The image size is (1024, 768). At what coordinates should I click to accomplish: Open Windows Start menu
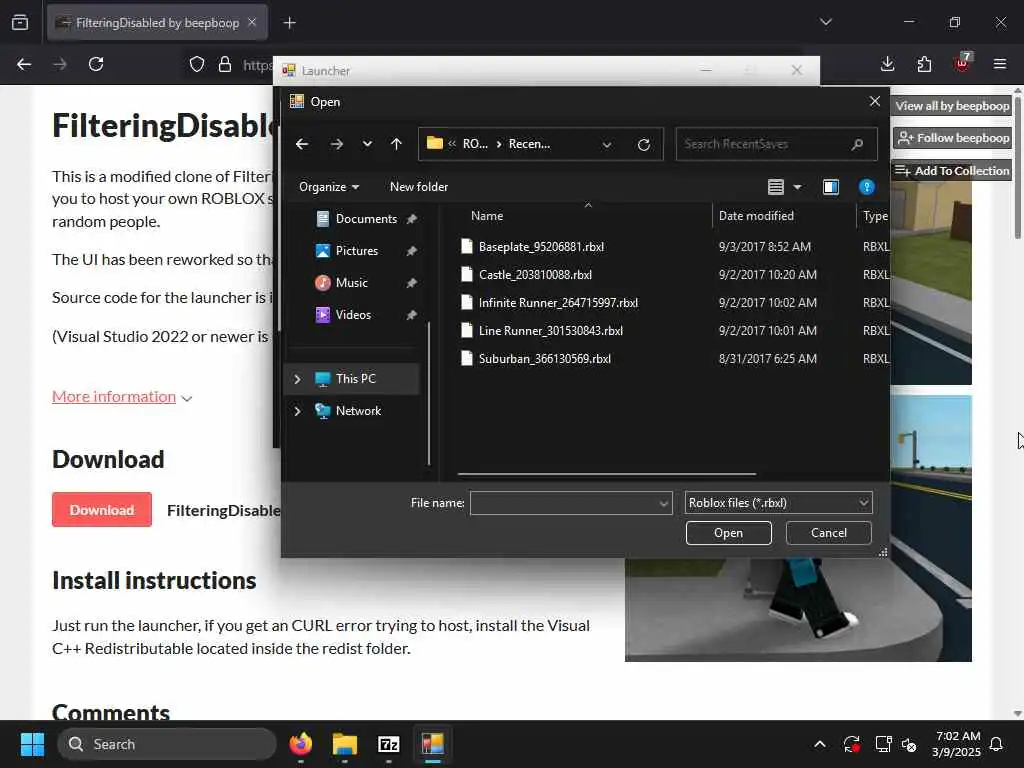click(x=32, y=744)
